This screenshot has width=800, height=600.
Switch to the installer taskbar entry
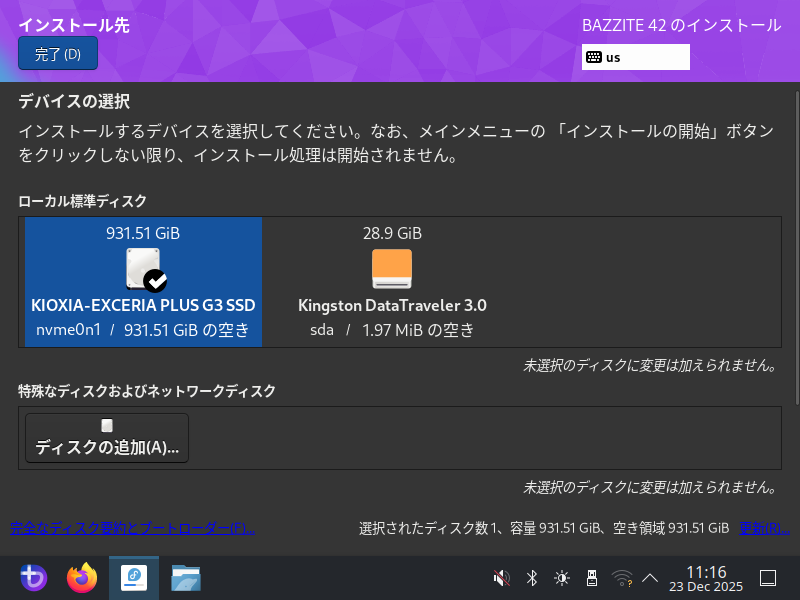(134, 578)
